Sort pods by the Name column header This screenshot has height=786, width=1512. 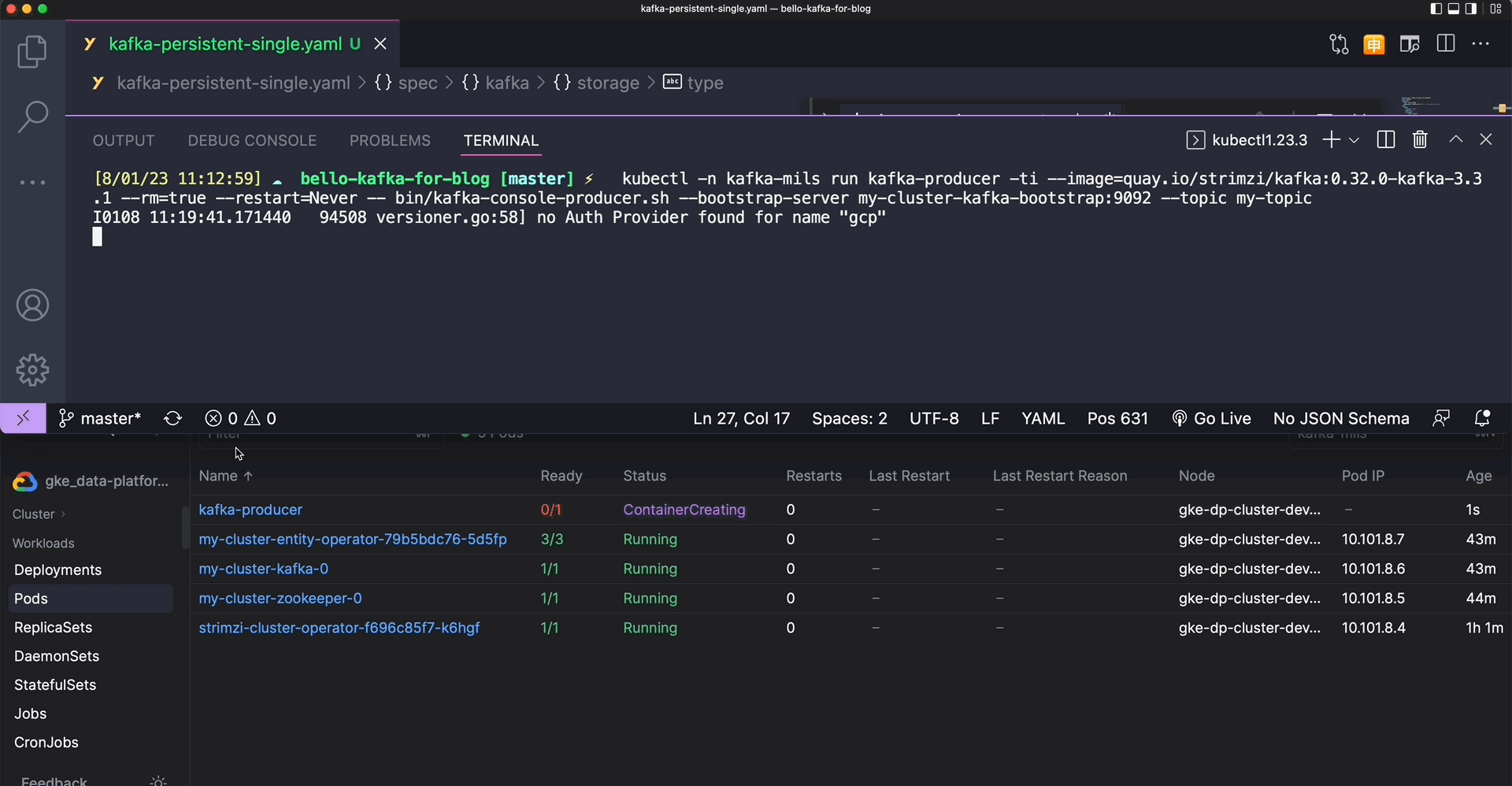(218, 476)
